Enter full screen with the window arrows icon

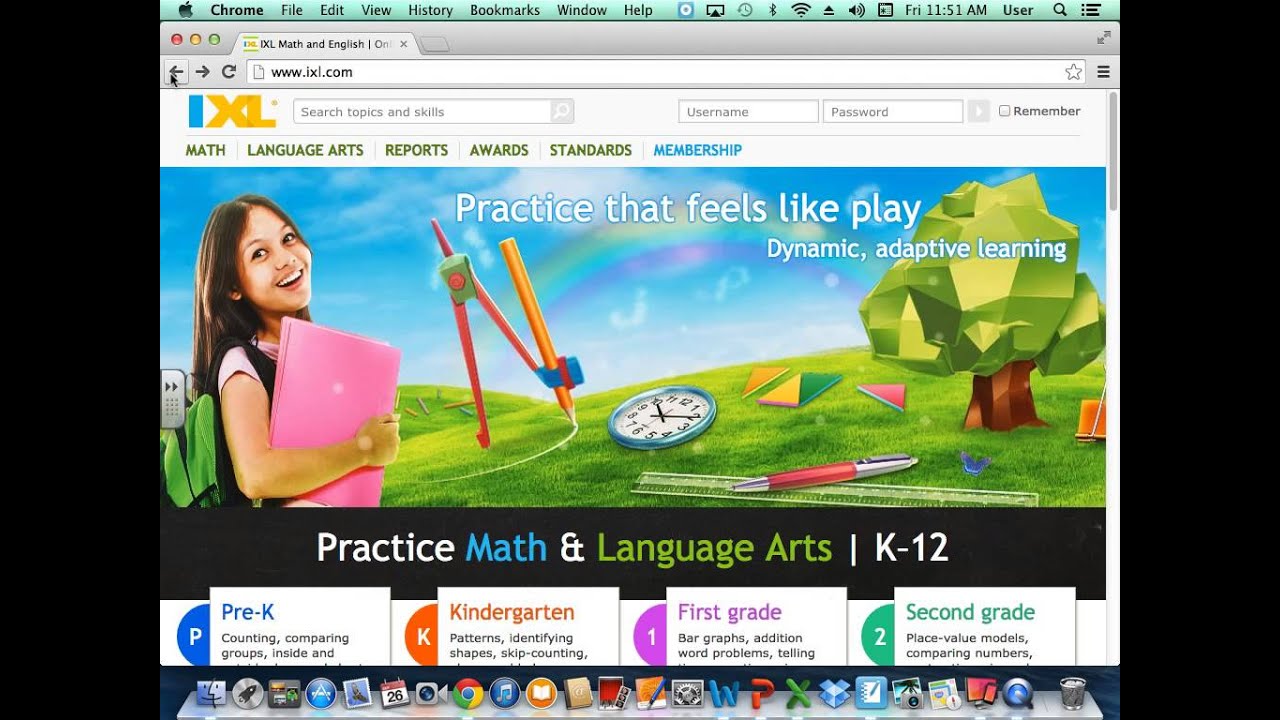pos(1103,37)
